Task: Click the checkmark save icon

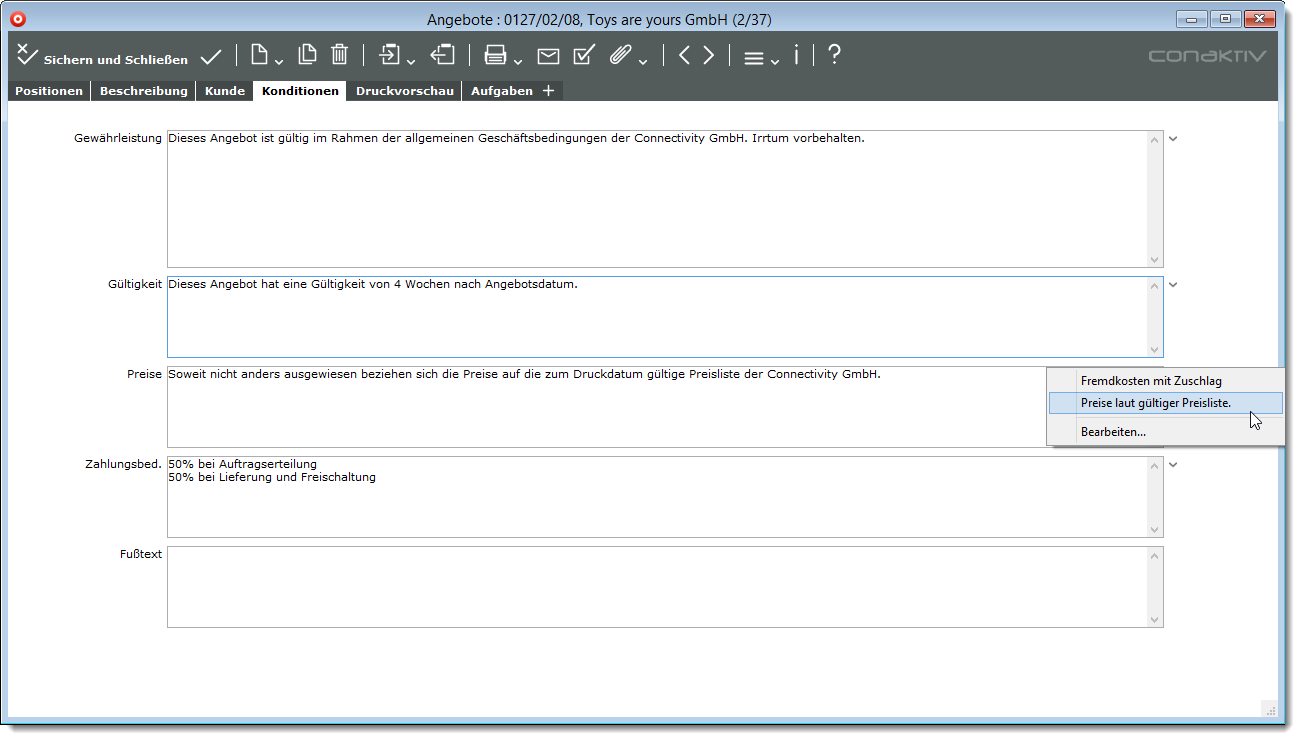Action: tap(211, 57)
